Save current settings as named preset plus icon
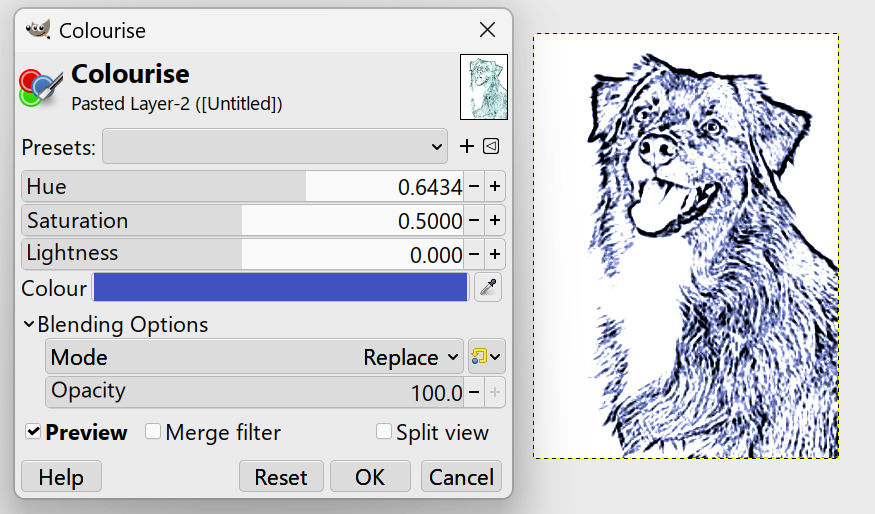This screenshot has width=875, height=514. point(467,146)
